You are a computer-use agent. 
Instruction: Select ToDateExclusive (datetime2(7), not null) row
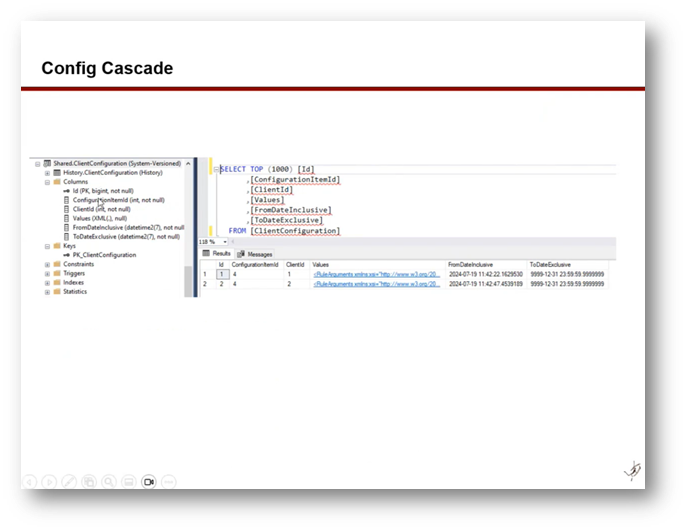[x=126, y=237]
